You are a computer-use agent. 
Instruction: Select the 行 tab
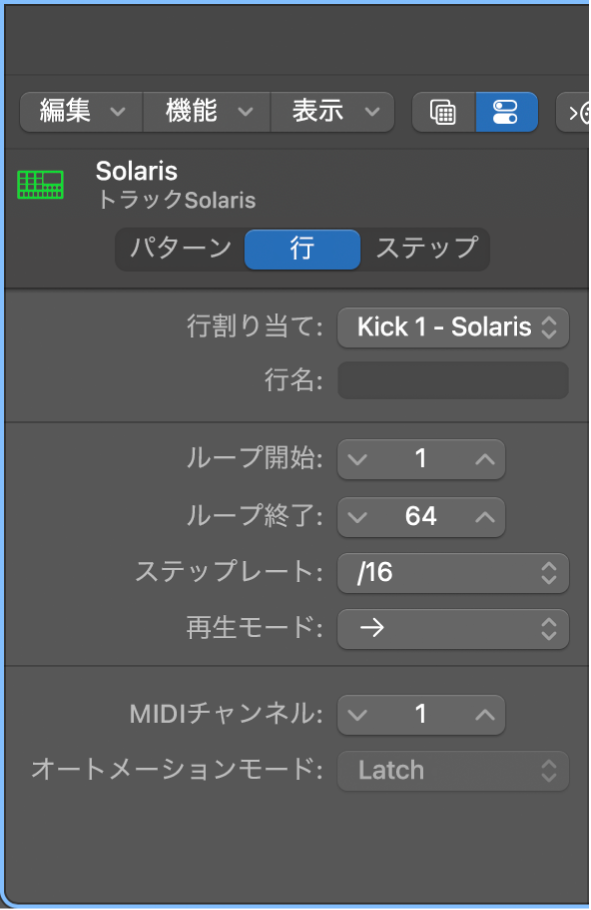[x=302, y=249]
